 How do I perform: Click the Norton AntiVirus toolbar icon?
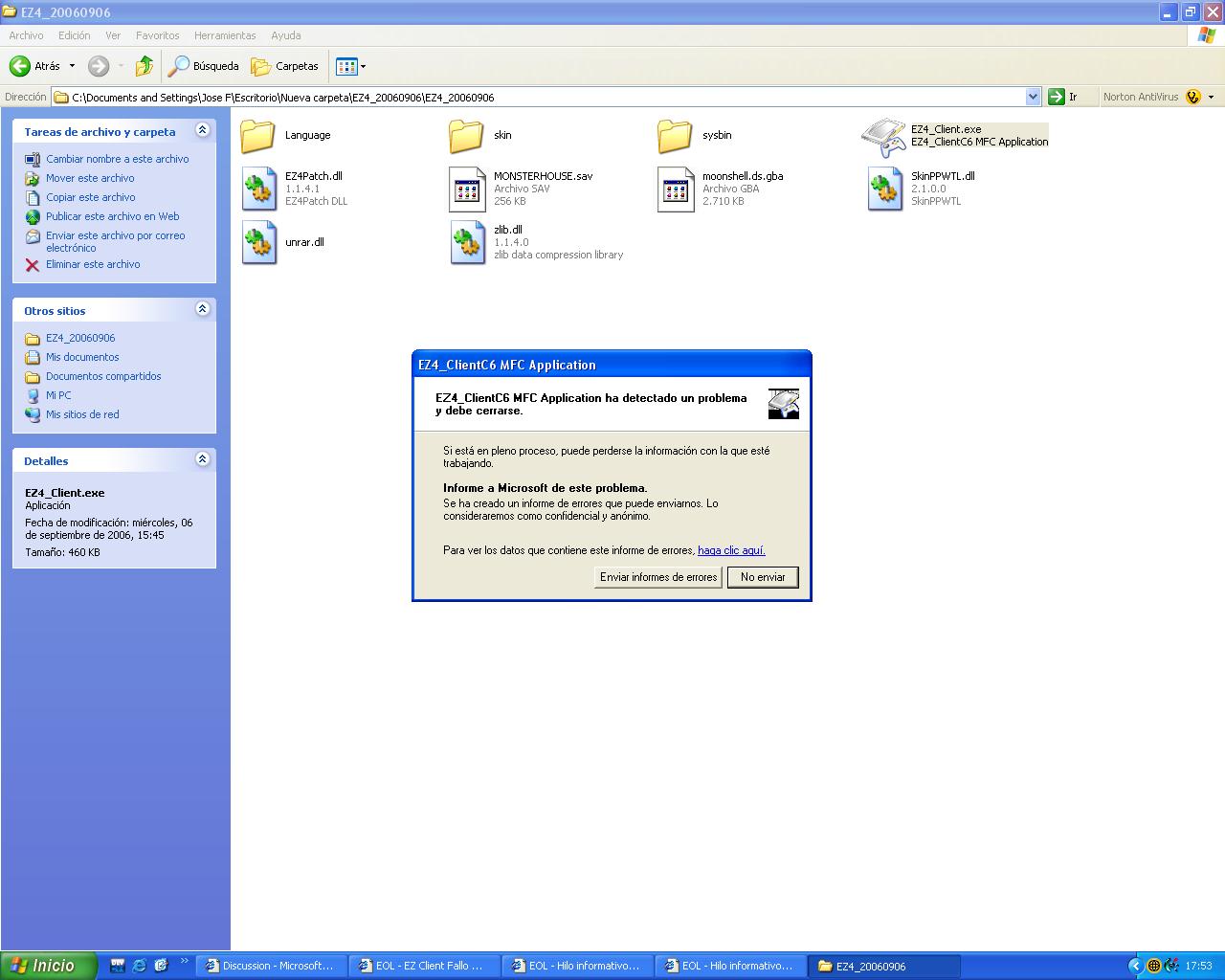(x=1192, y=97)
